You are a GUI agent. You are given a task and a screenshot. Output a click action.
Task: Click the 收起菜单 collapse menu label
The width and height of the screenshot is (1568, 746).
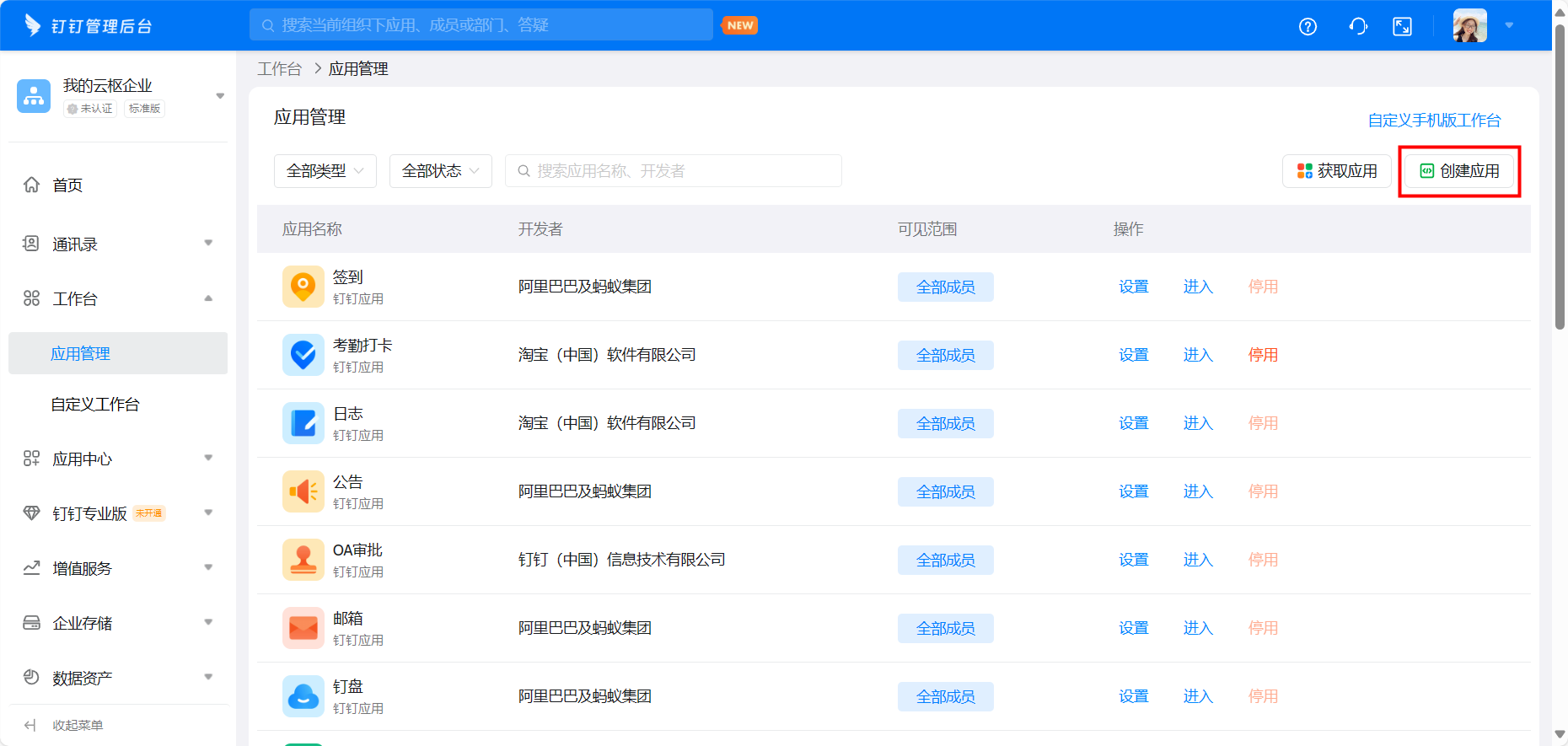coord(78,725)
